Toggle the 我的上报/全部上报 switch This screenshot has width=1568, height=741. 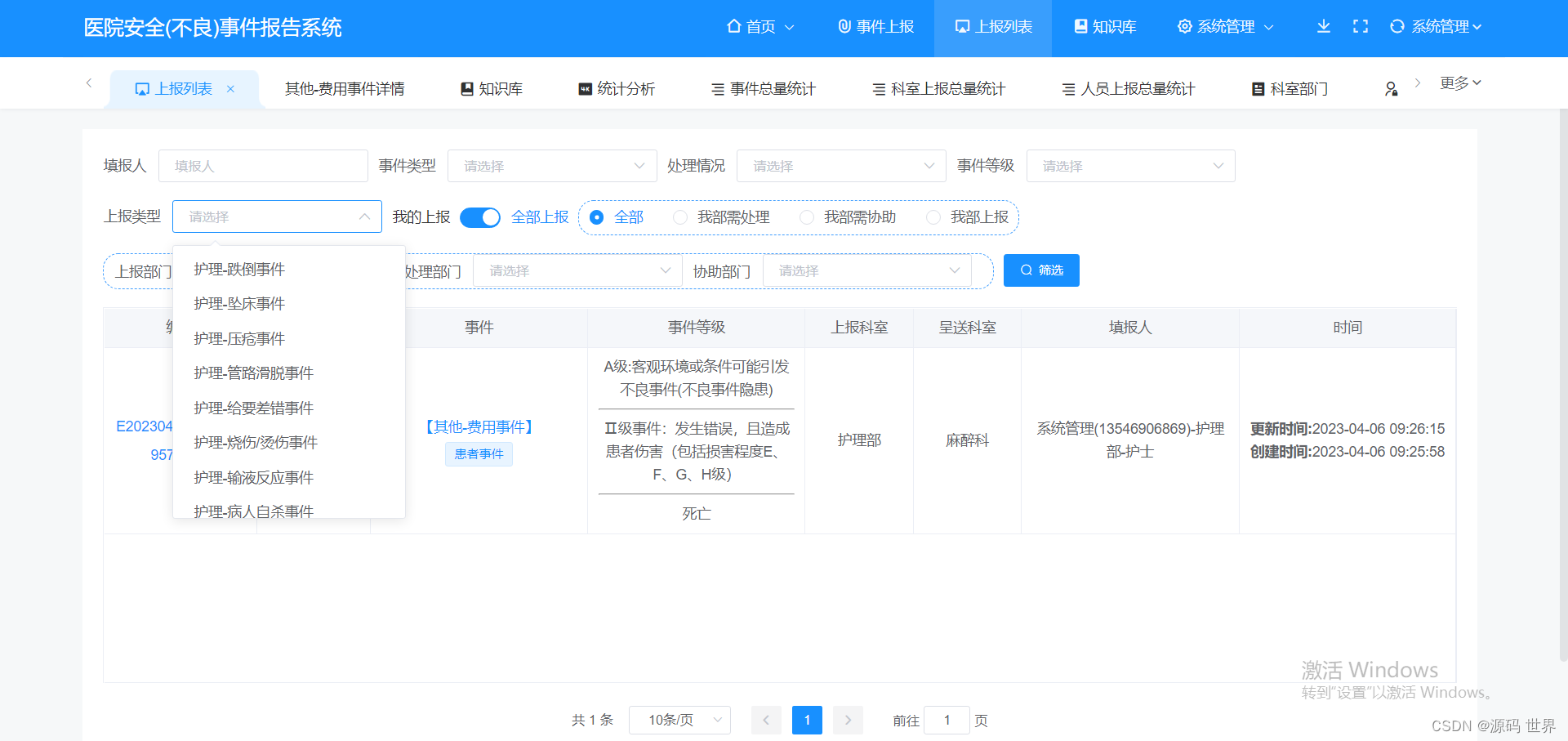(480, 217)
